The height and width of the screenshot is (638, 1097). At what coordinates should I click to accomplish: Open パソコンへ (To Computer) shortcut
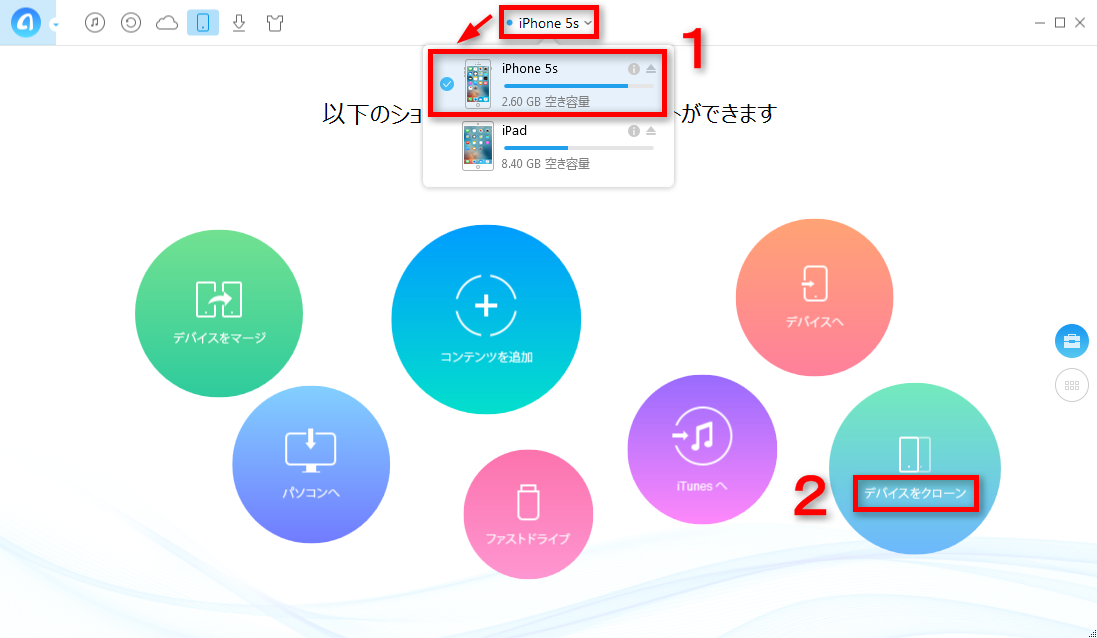click(311, 465)
